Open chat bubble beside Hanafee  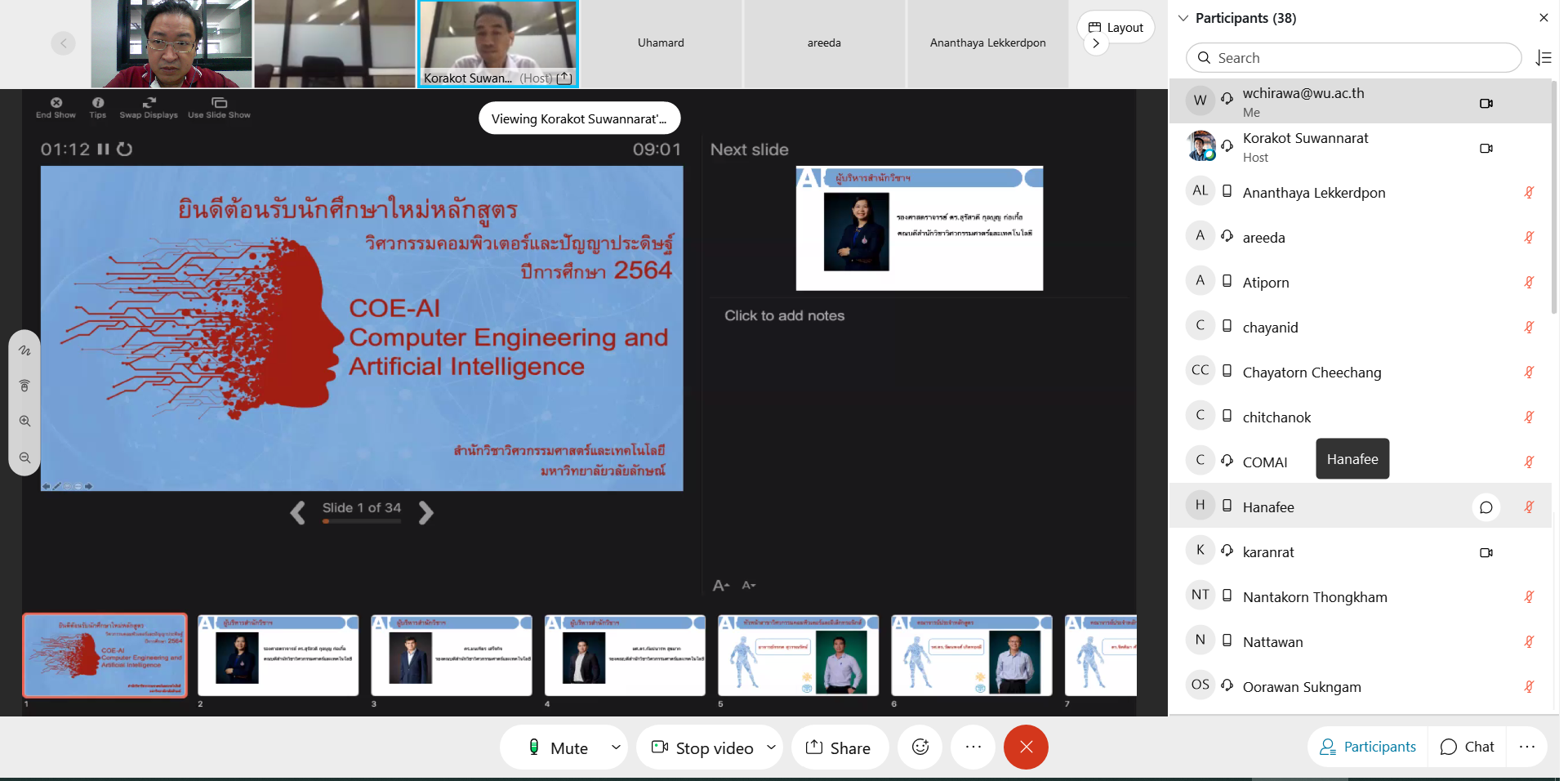pos(1486,507)
